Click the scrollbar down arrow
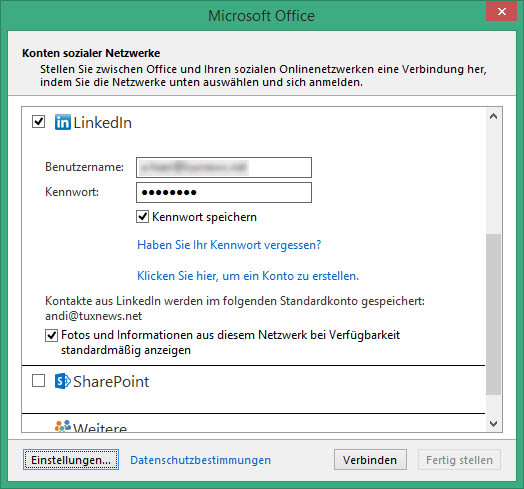Viewport: 524px width, 489px height. [493, 424]
